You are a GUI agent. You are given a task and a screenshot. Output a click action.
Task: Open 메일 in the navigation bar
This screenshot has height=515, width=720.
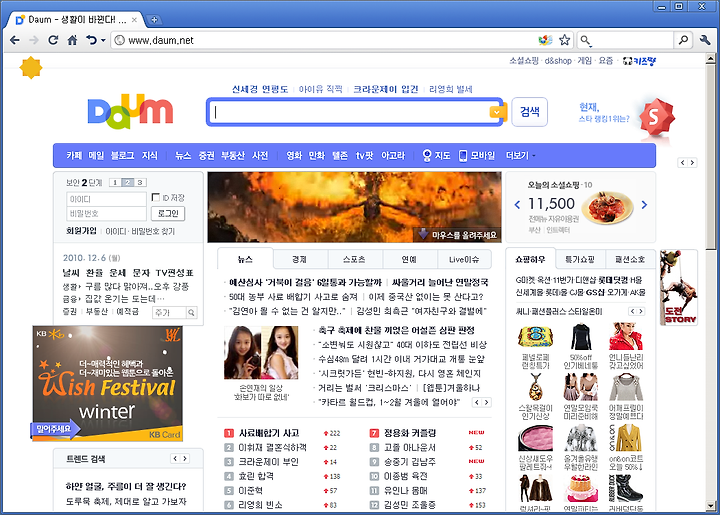pos(96,156)
